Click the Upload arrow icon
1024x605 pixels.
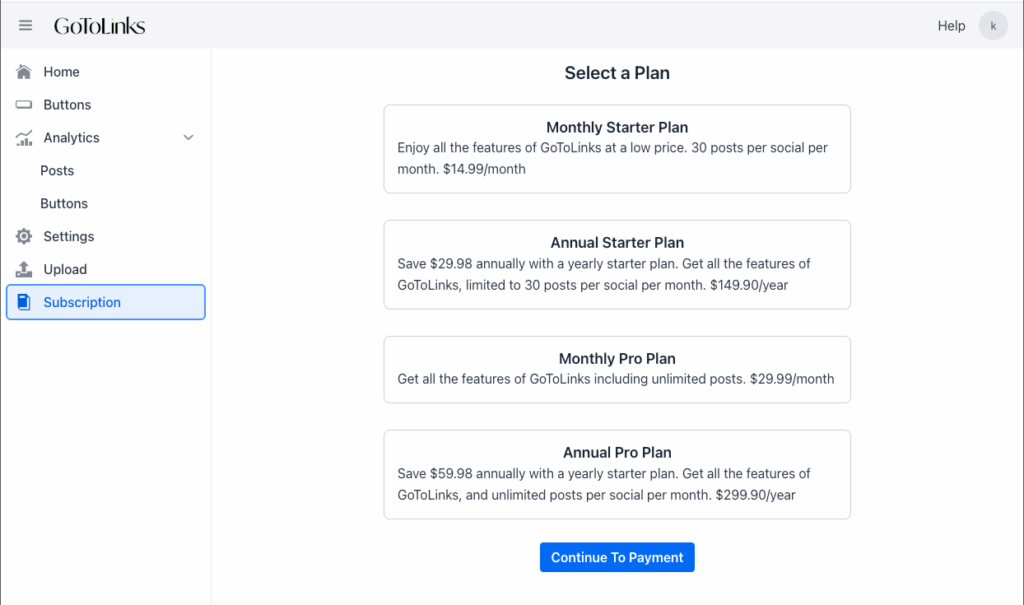24,270
